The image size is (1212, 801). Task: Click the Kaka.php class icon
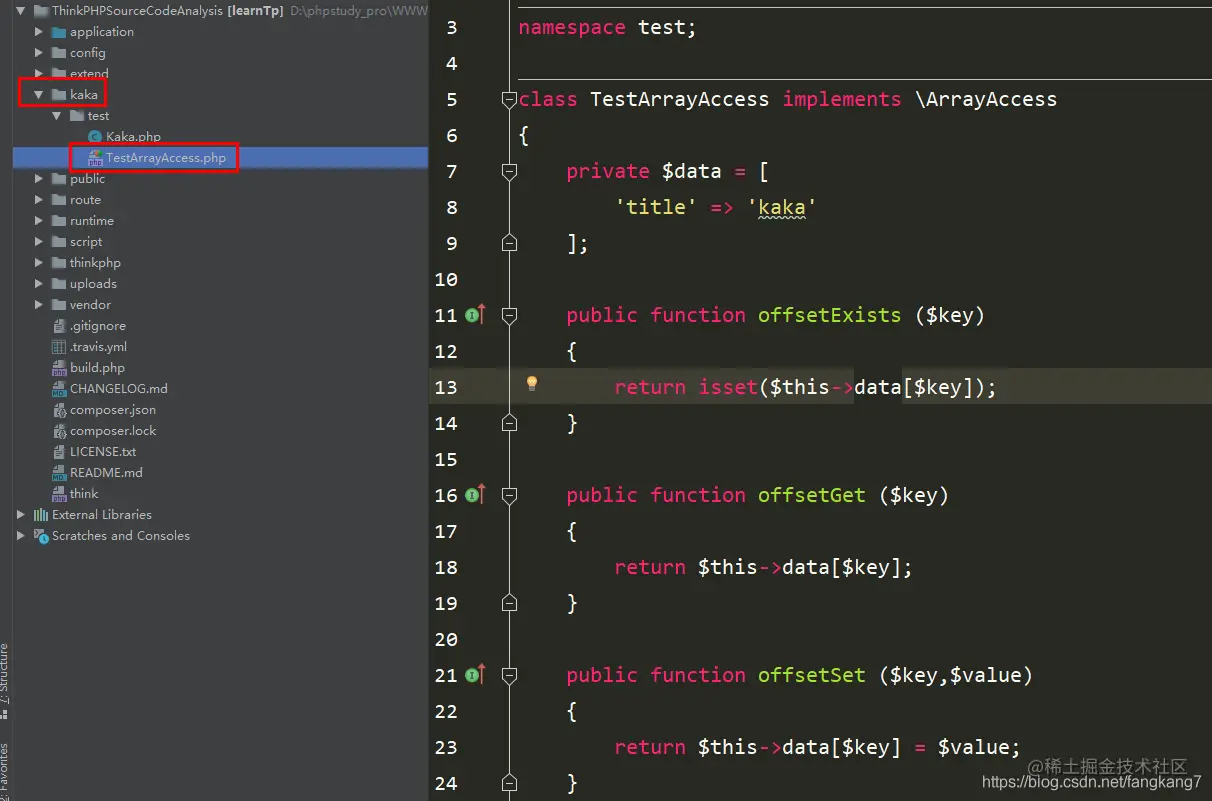pos(95,137)
